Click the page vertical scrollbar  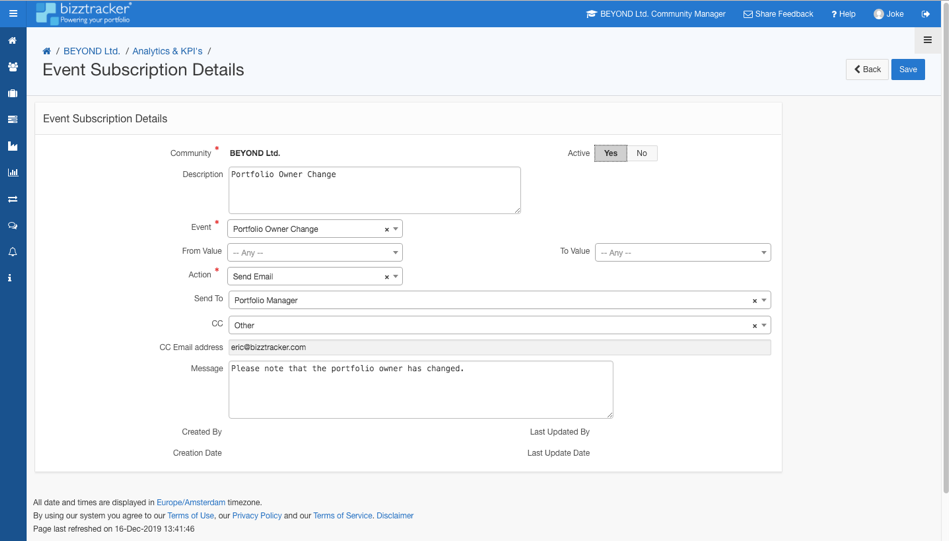pyautogui.click(x=945, y=248)
